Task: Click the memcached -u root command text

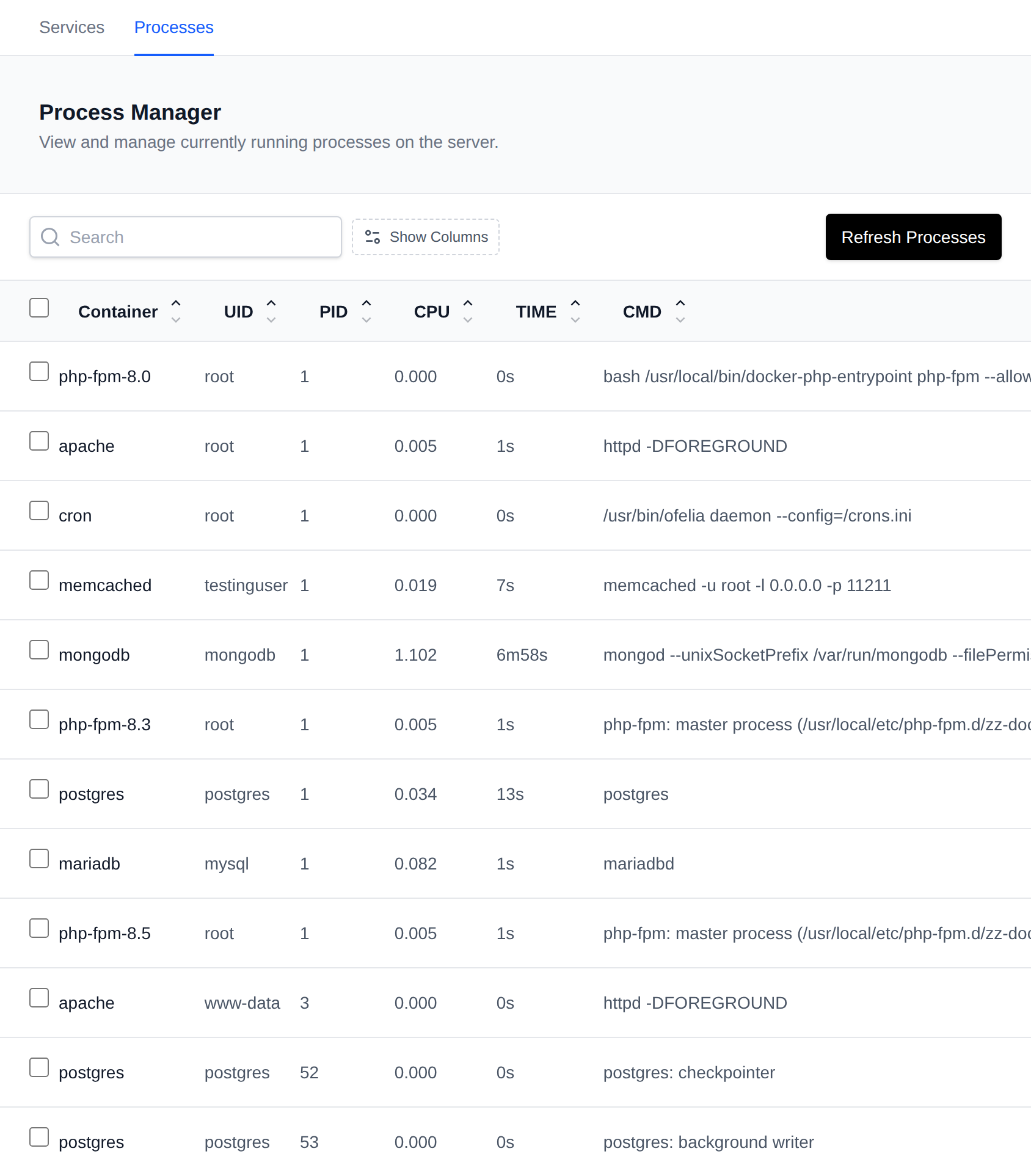Action: point(747,586)
